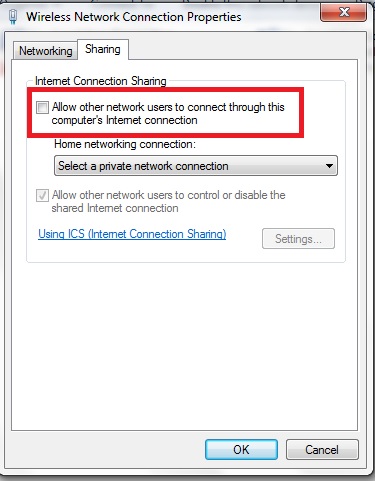This screenshot has width=375, height=481.
Task: Enable the Internet connection sharing checkbox
Action: click(42, 107)
